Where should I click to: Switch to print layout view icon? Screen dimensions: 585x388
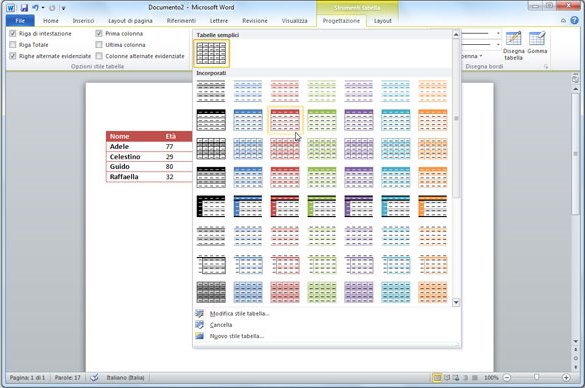click(x=437, y=378)
